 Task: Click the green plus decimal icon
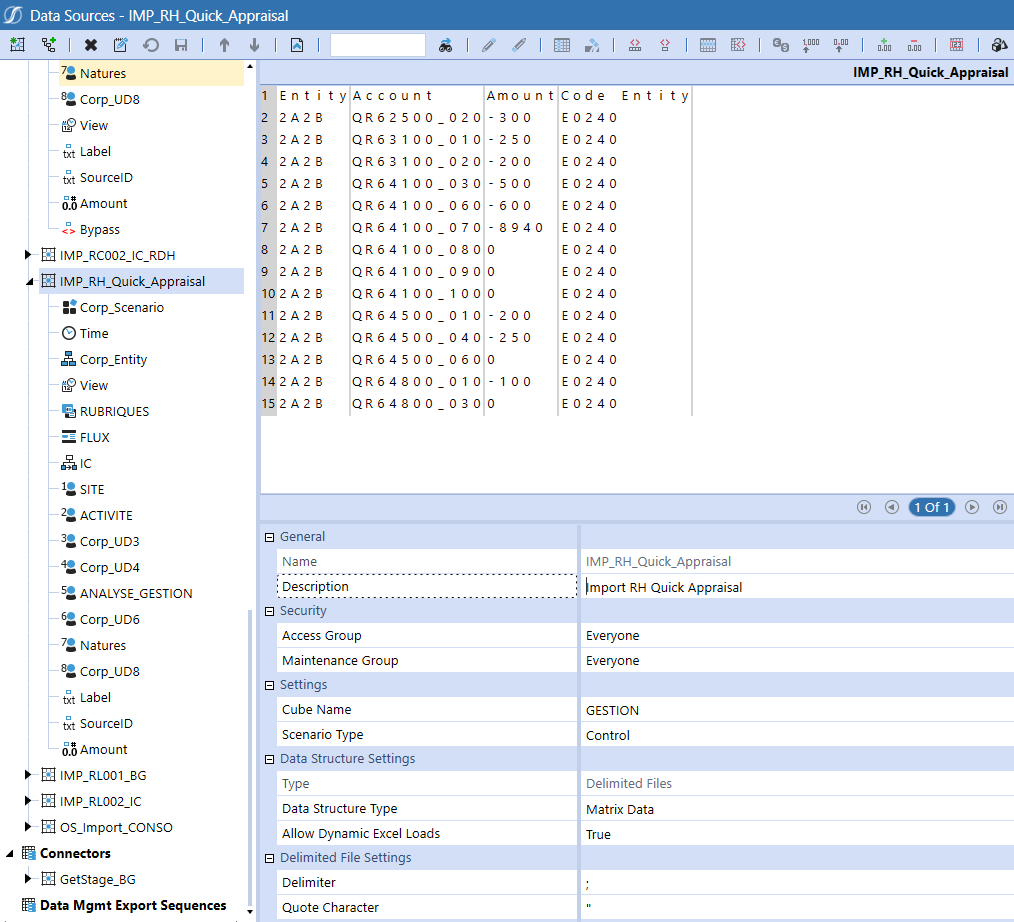(x=884, y=45)
